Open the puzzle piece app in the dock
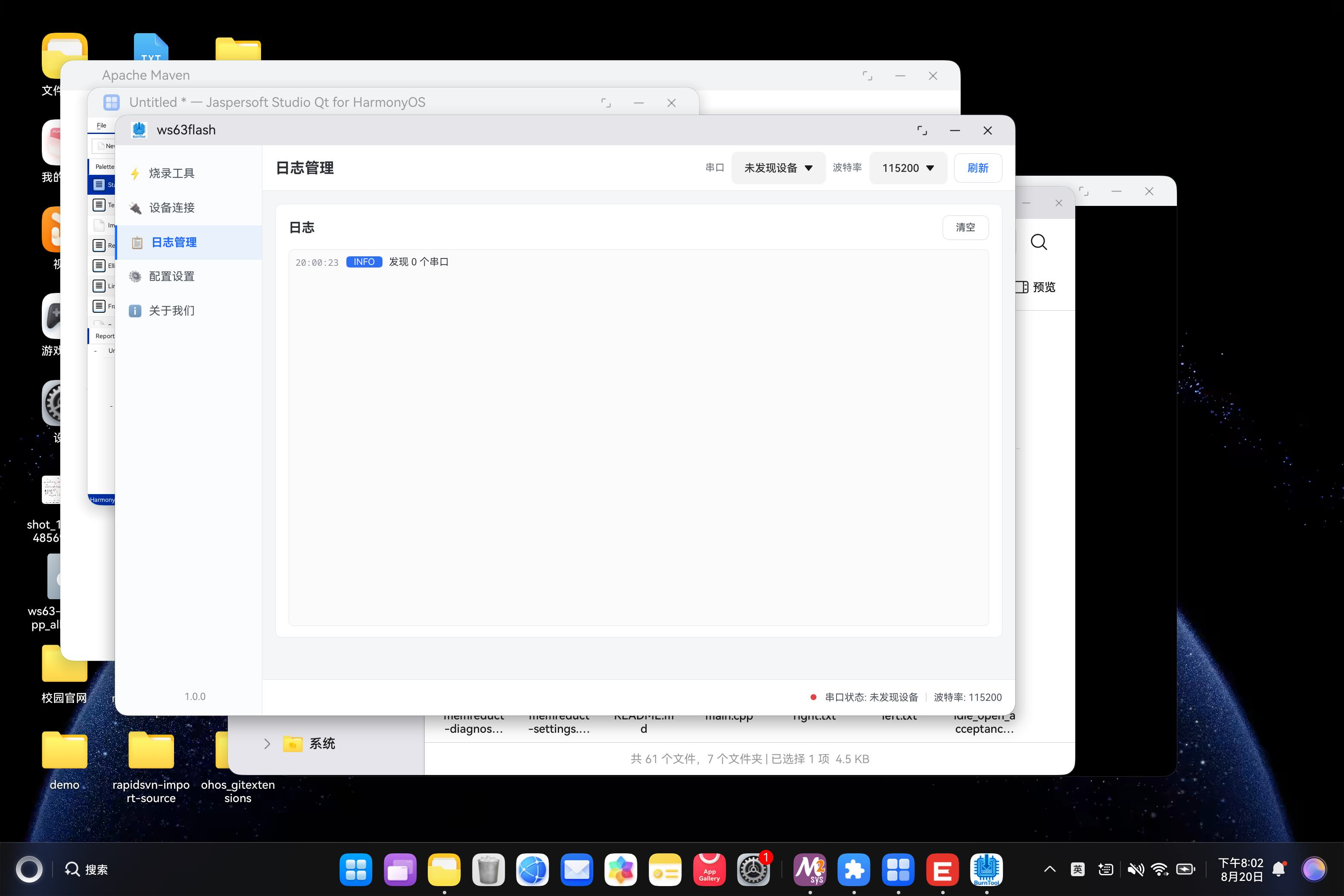This screenshot has height=896, width=1344. pos(854,870)
